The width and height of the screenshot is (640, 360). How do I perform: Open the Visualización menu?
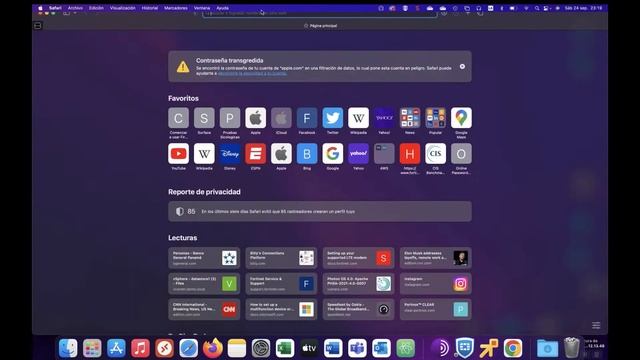(x=122, y=8)
